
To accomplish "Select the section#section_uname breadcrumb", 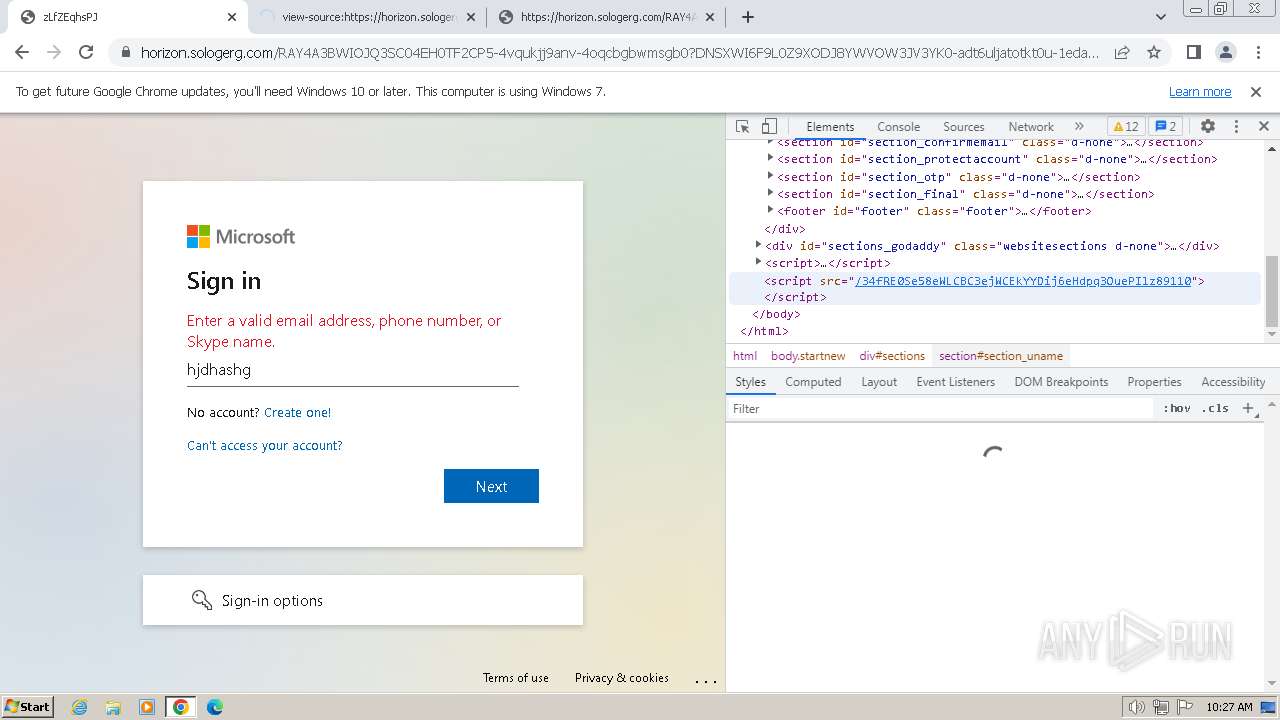I will [x=1001, y=356].
